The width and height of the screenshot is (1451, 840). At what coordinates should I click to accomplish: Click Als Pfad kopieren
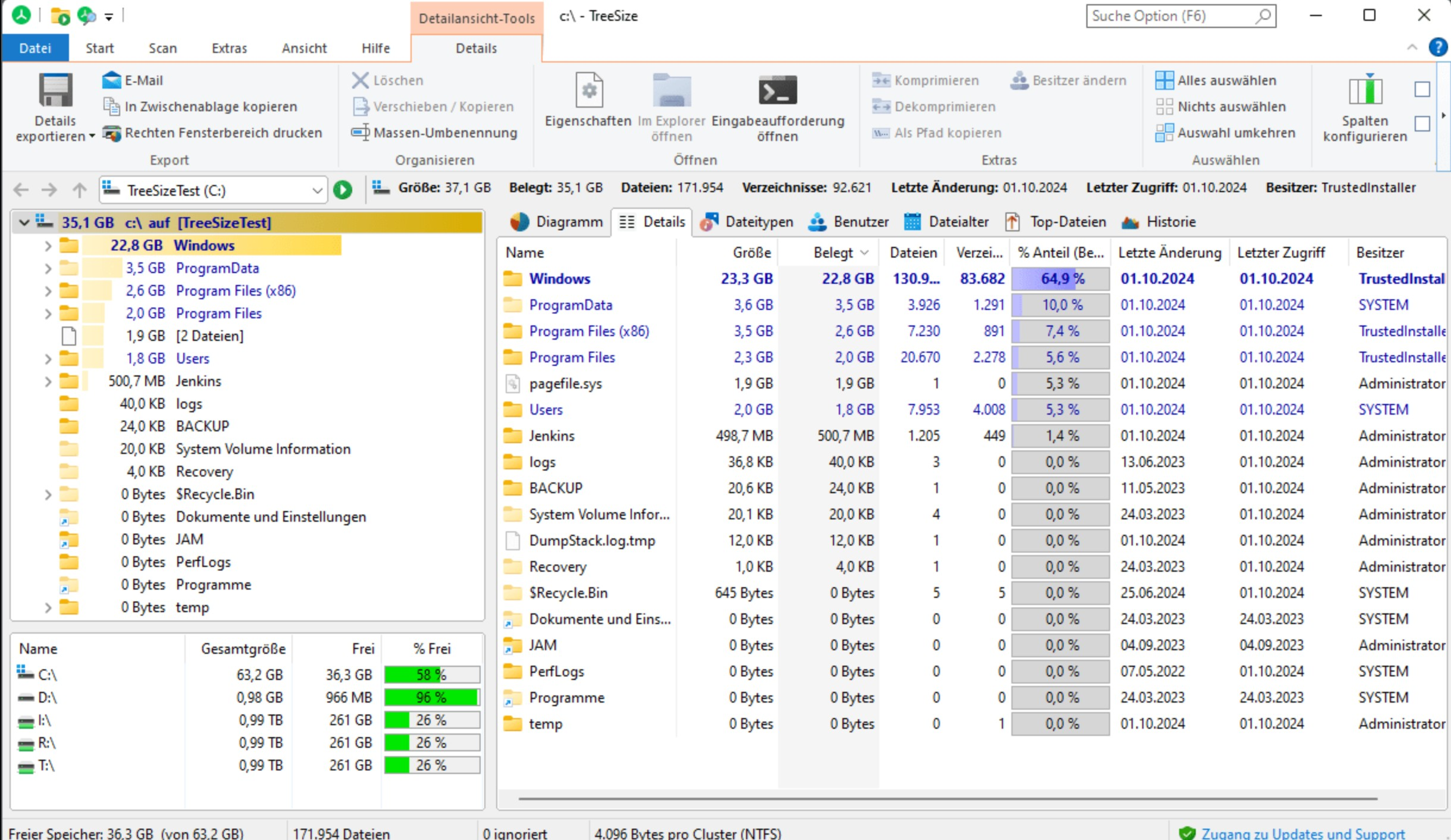click(x=937, y=133)
